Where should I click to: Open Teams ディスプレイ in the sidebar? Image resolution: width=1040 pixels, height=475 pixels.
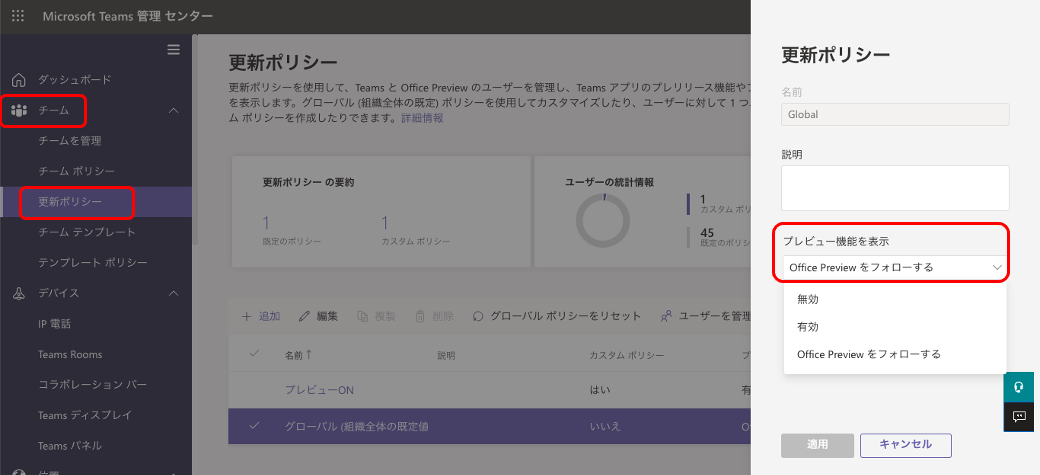85,415
